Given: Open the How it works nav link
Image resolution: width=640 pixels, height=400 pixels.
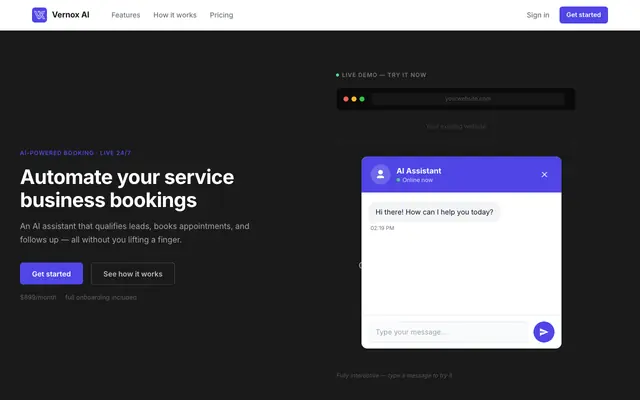Looking at the screenshot, I should [175, 15].
